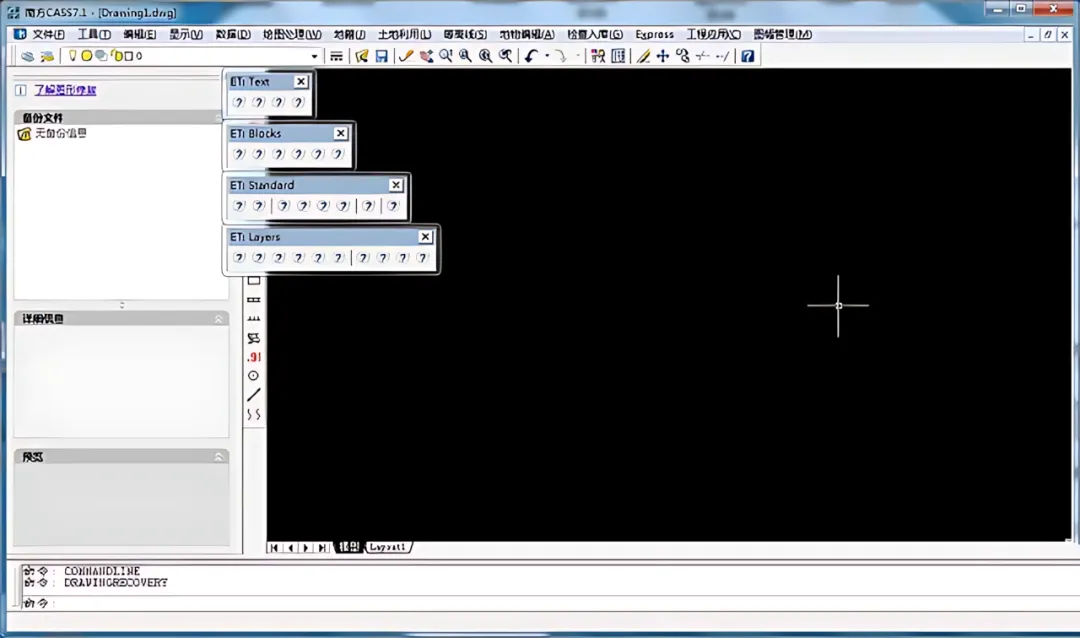Click layer 0 color square

pos(128,56)
